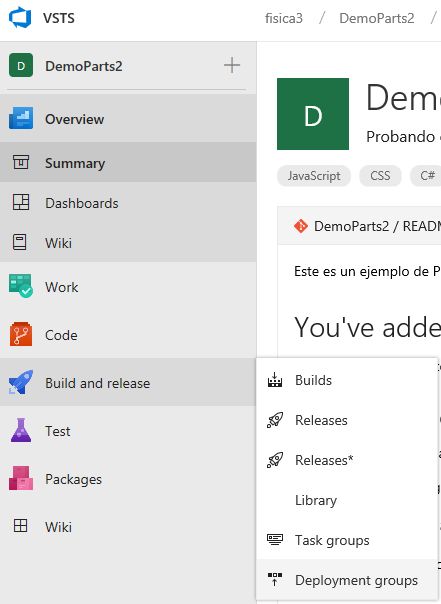
Task: Click the JavaScript language tag
Action: pos(314,176)
